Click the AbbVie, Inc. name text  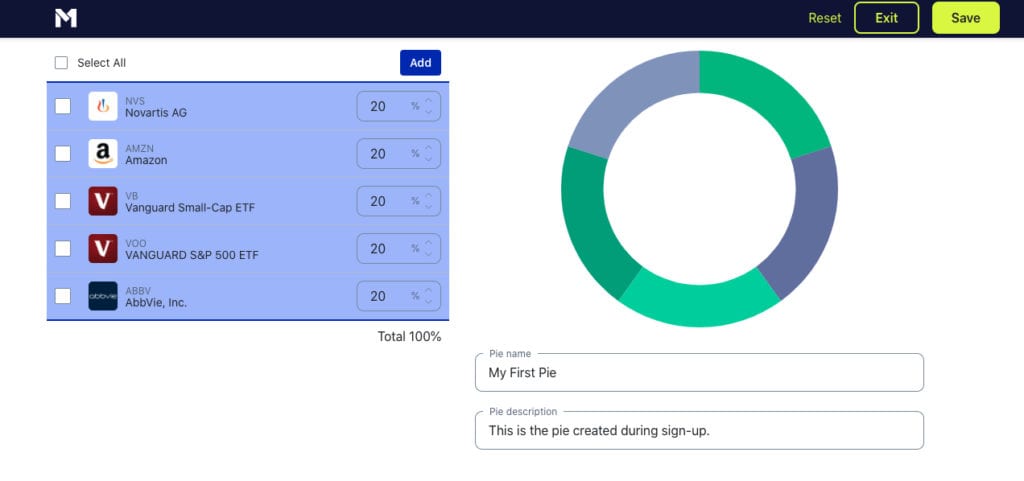point(156,303)
